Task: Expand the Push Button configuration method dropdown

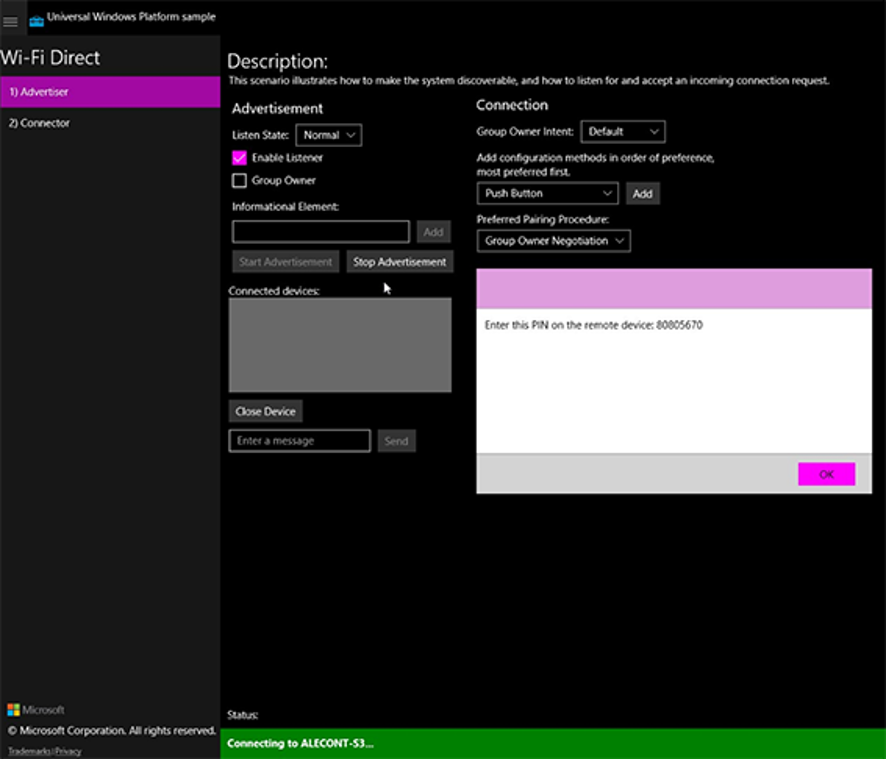Action: point(547,194)
